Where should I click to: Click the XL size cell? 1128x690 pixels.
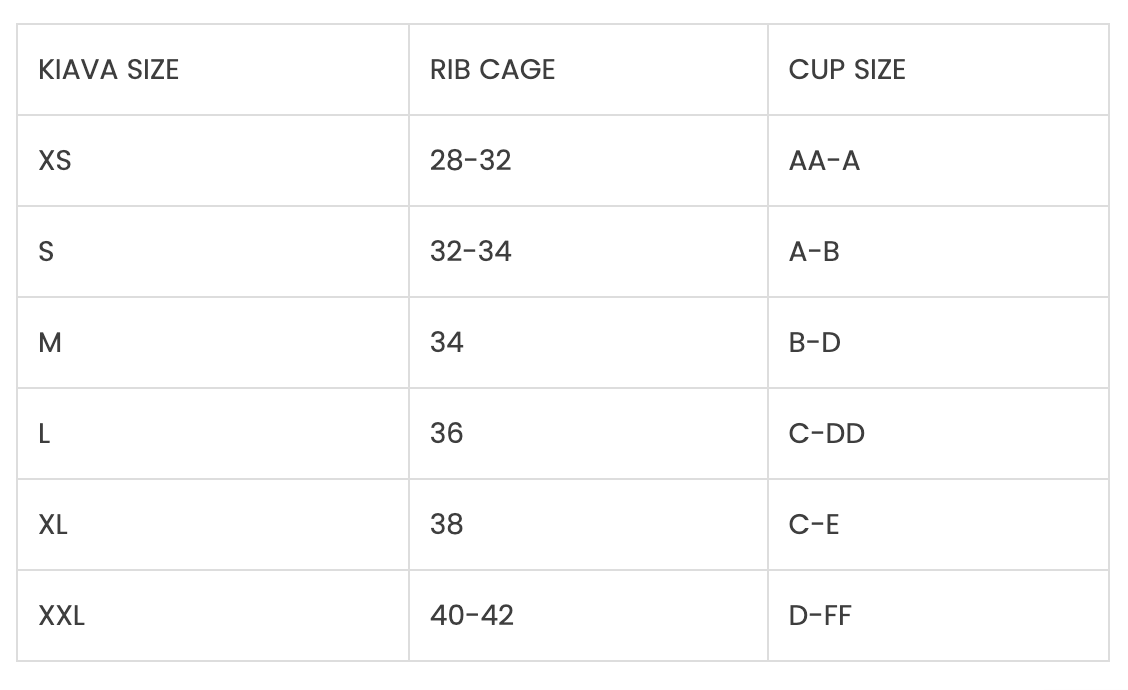53,525
